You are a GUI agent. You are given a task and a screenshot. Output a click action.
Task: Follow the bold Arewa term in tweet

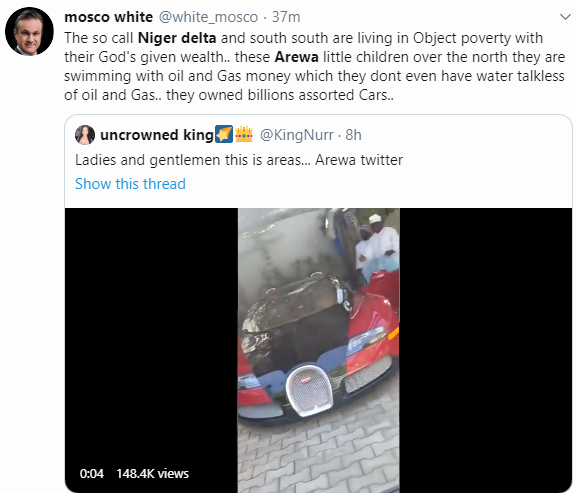tap(296, 57)
